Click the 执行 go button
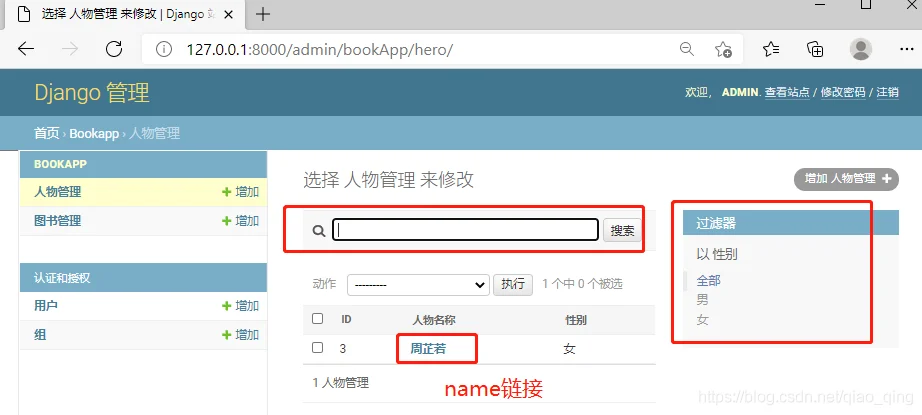 coord(513,285)
